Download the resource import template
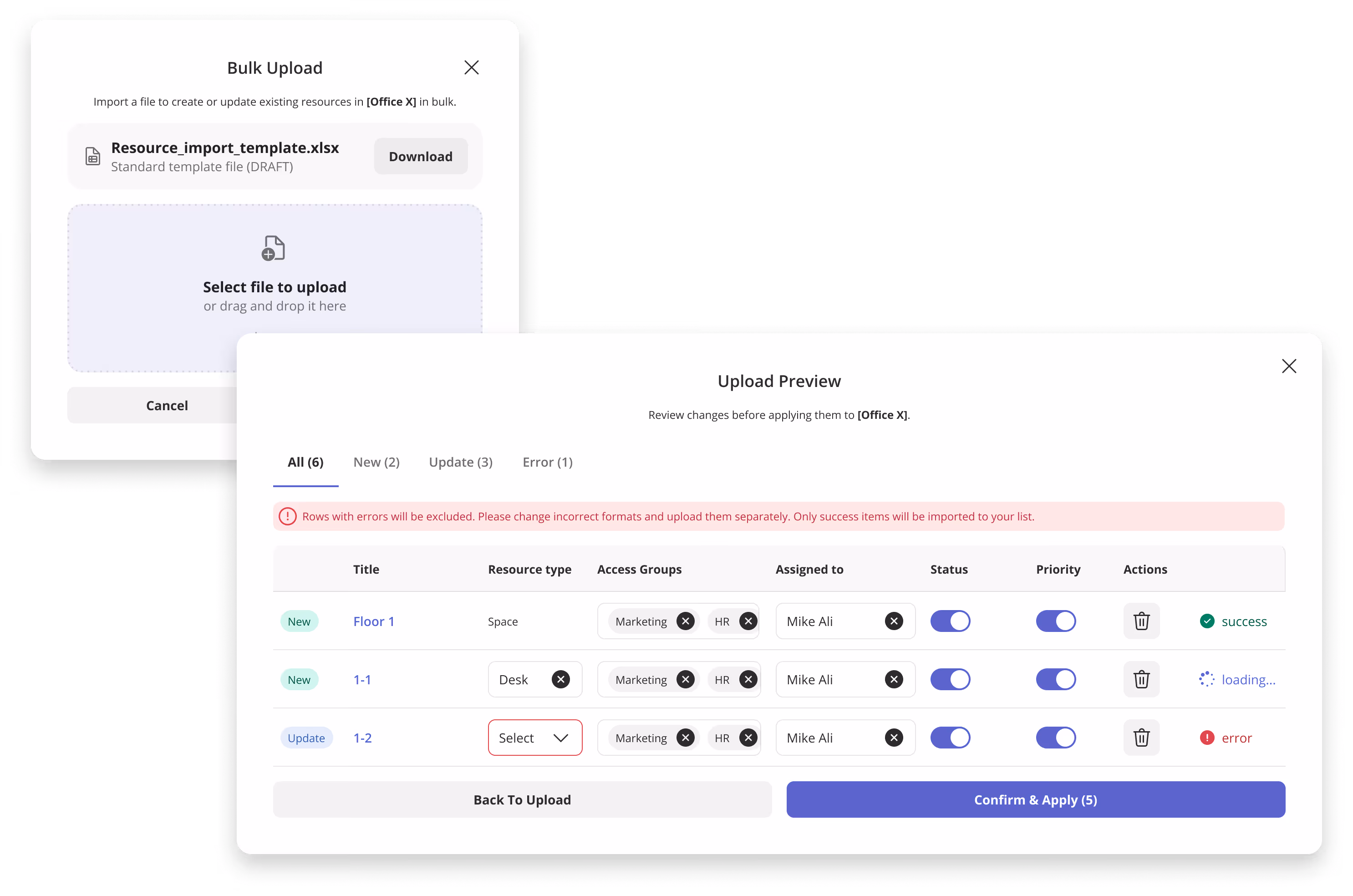Image resolution: width=1353 pixels, height=896 pixels. click(421, 156)
